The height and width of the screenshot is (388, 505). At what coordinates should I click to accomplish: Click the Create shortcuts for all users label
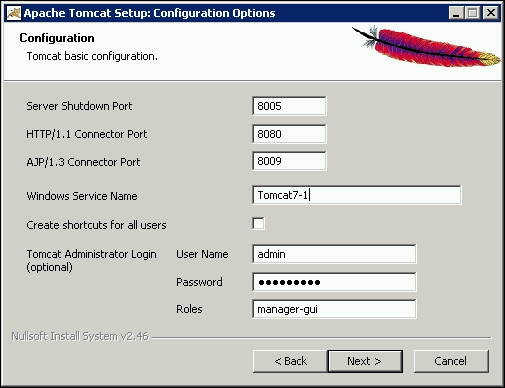point(96,225)
